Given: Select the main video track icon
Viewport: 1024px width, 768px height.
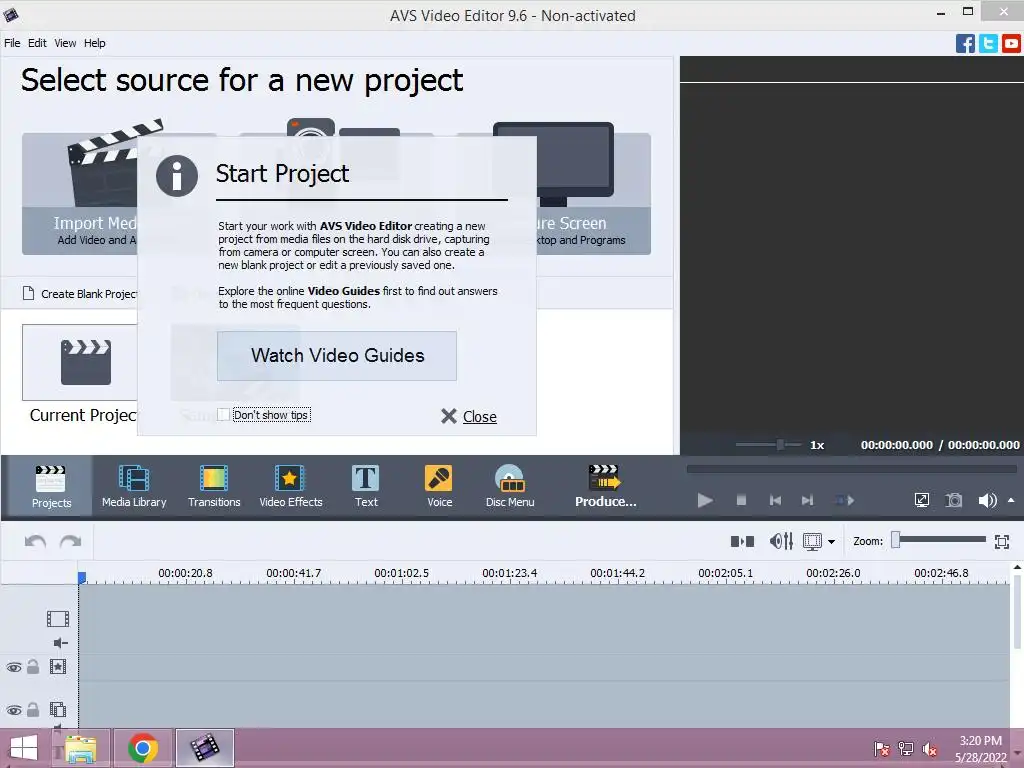Looking at the screenshot, I should [58, 618].
